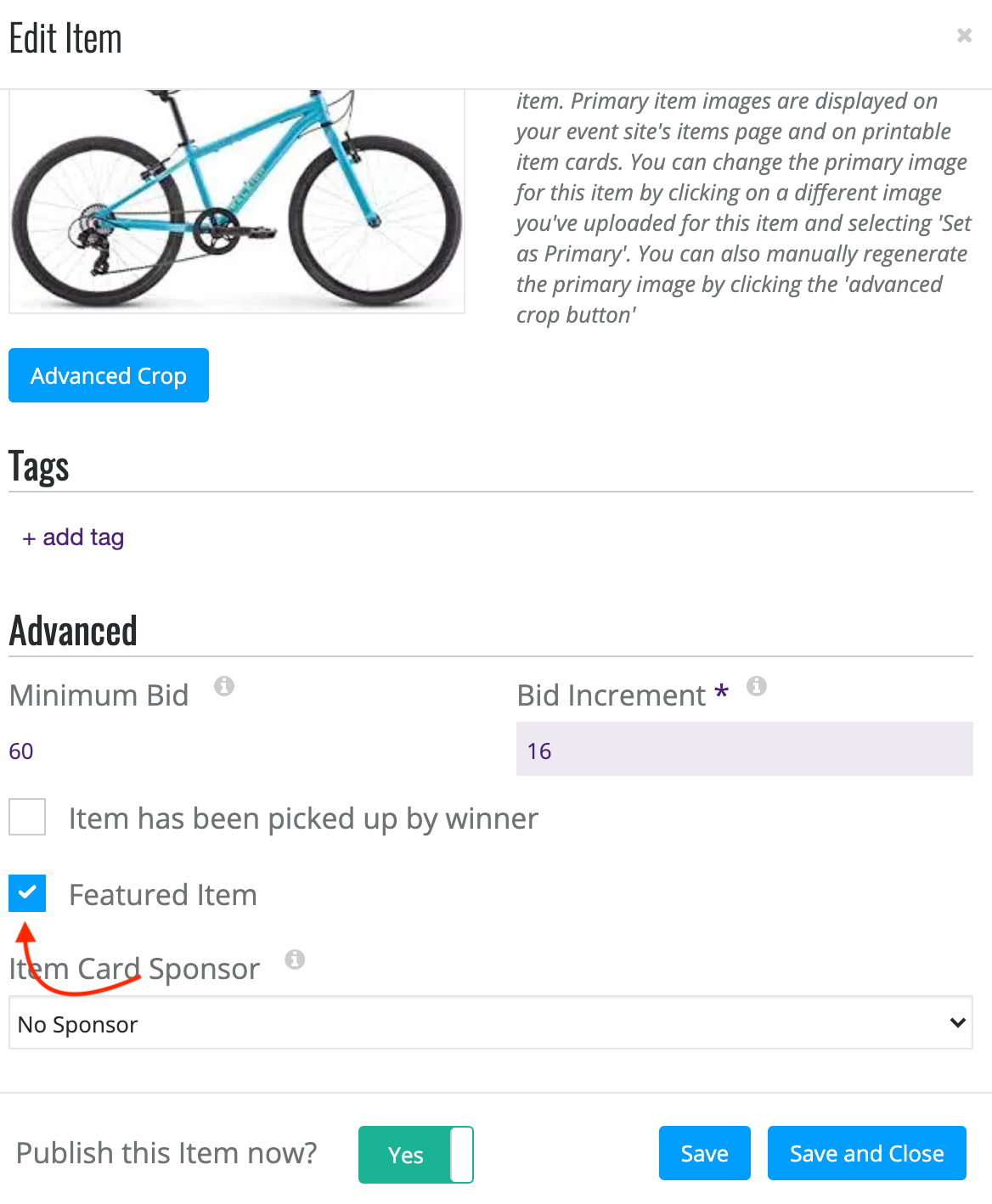Click the Item Card Sponsor info icon
The width and height of the screenshot is (992, 1204).
click(295, 959)
